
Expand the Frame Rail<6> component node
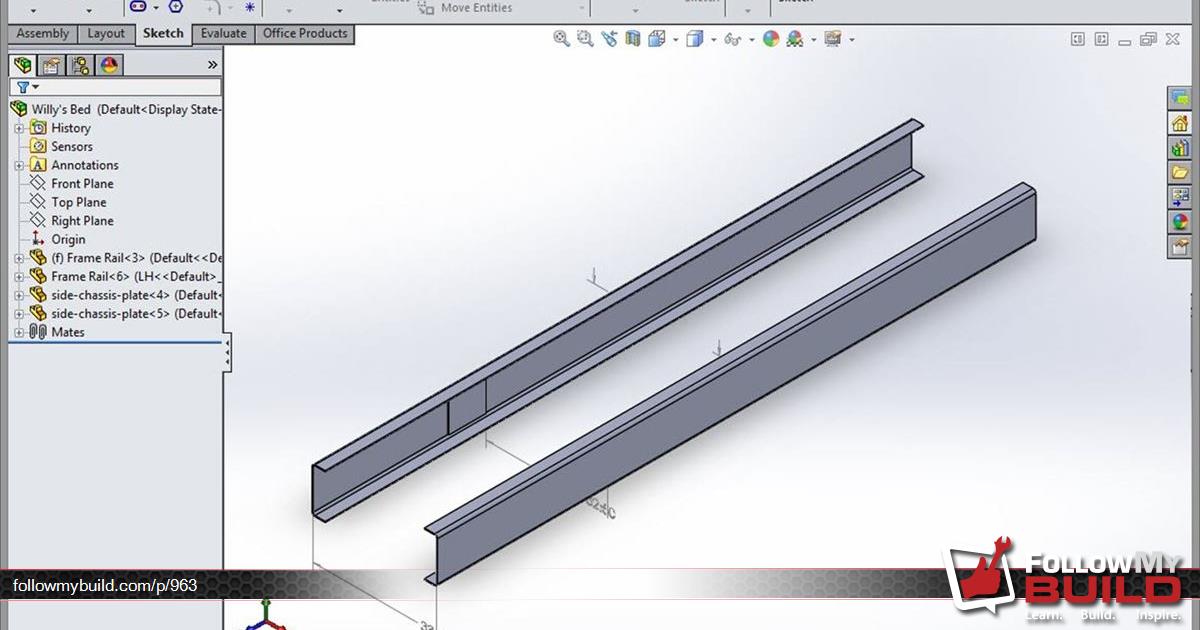(x=18, y=276)
